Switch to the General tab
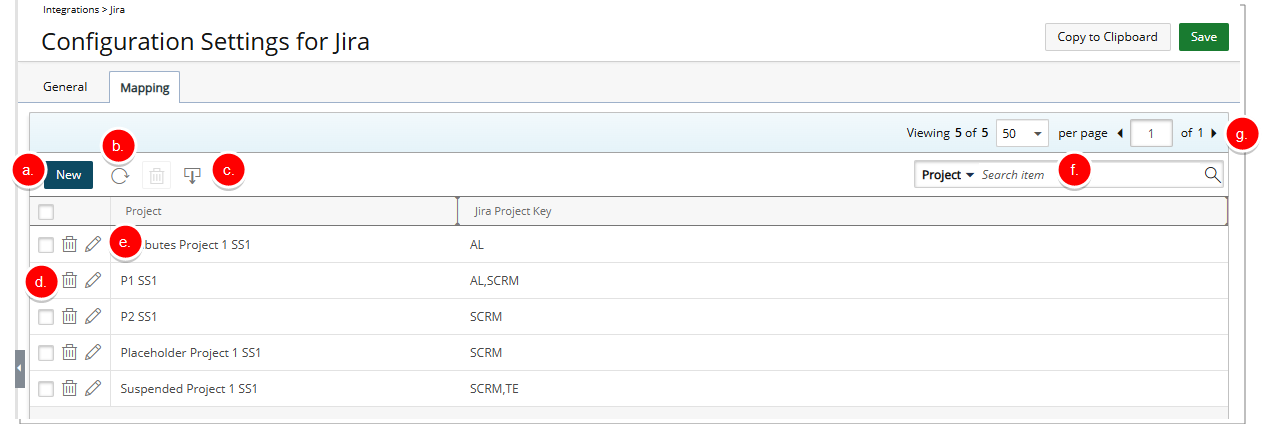1272x424 pixels. click(65, 87)
